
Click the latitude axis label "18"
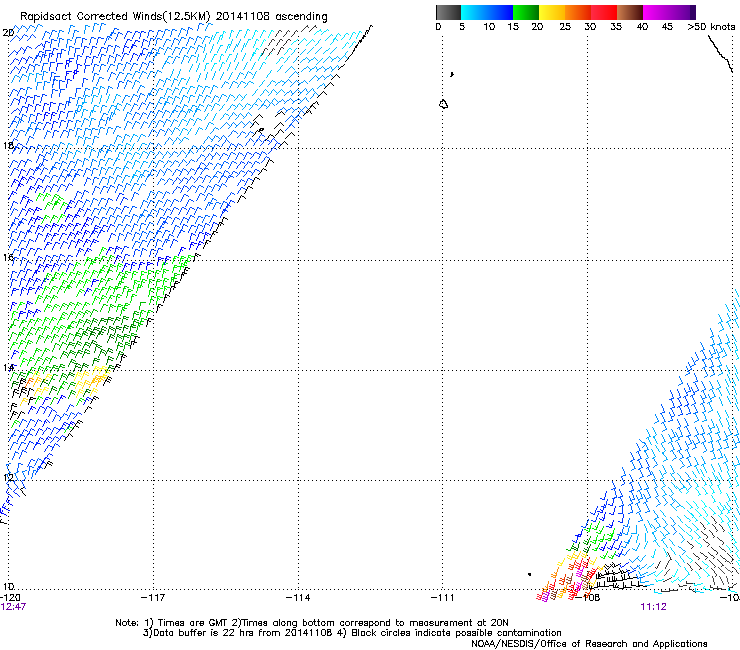[8, 145]
